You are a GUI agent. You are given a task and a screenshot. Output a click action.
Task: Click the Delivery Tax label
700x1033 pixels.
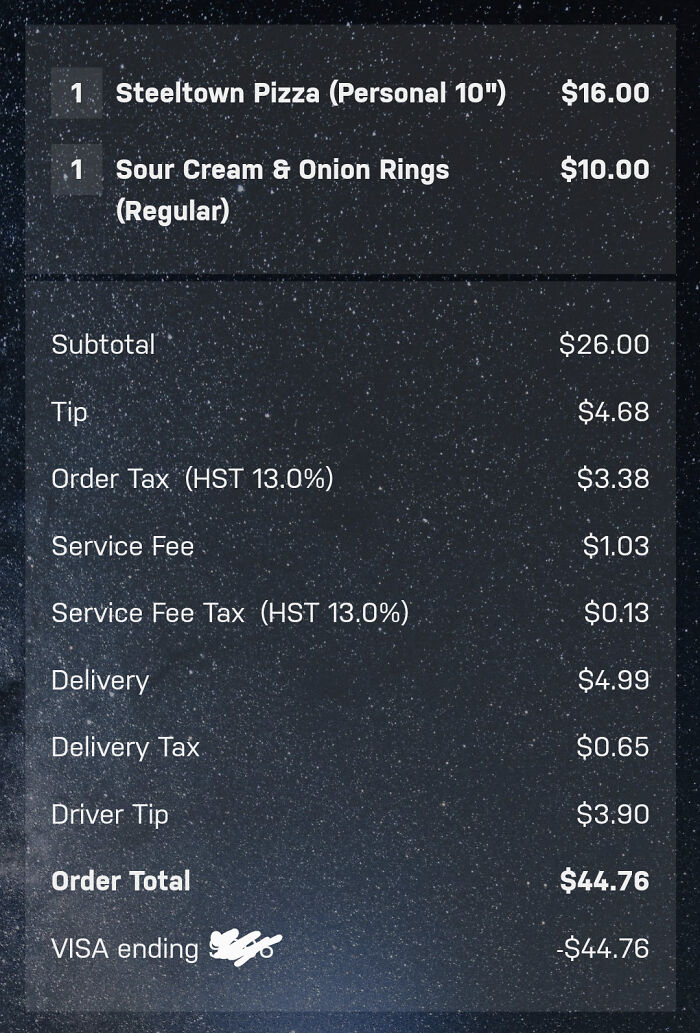(x=125, y=748)
